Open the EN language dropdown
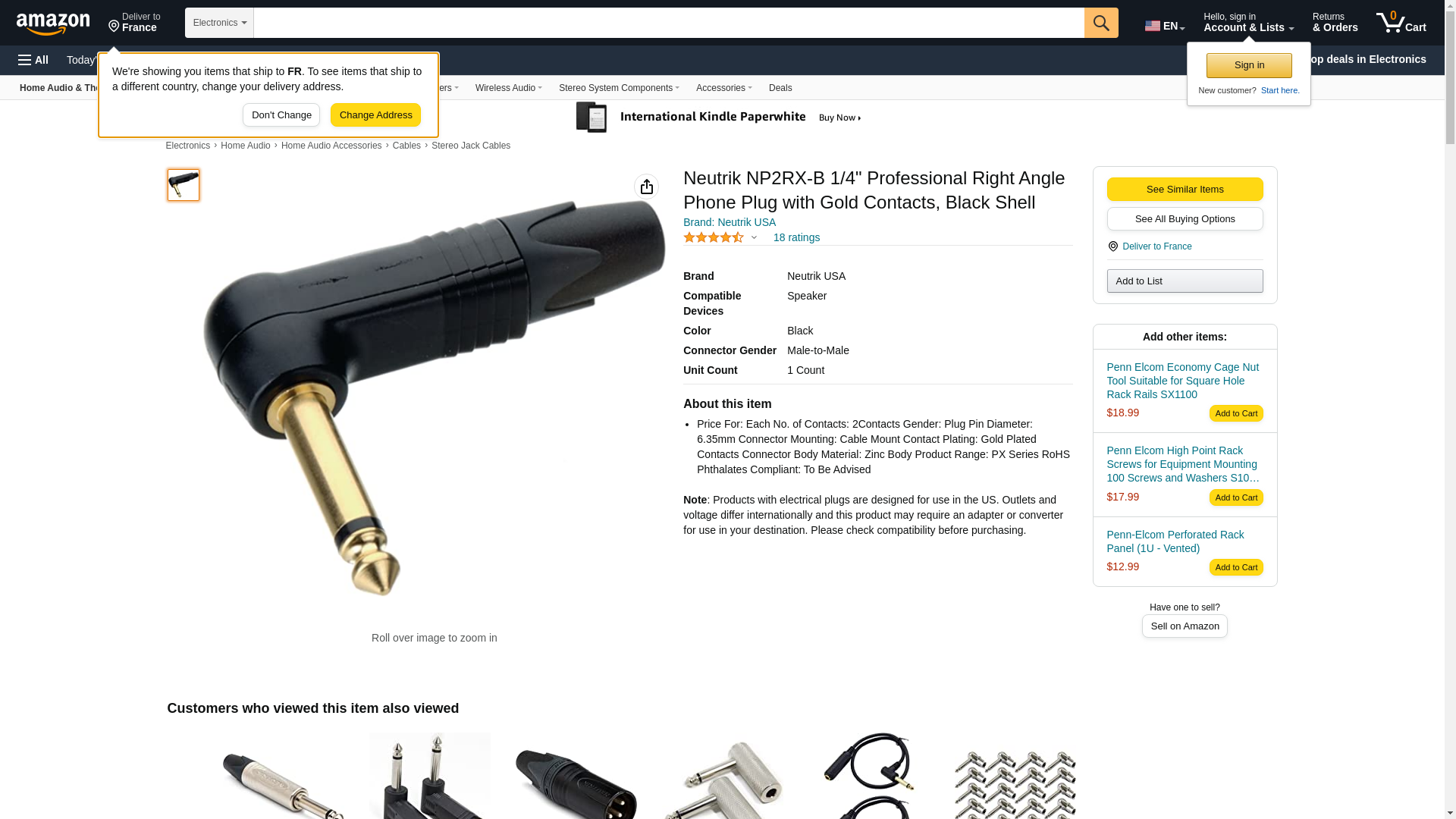 [1165, 25]
